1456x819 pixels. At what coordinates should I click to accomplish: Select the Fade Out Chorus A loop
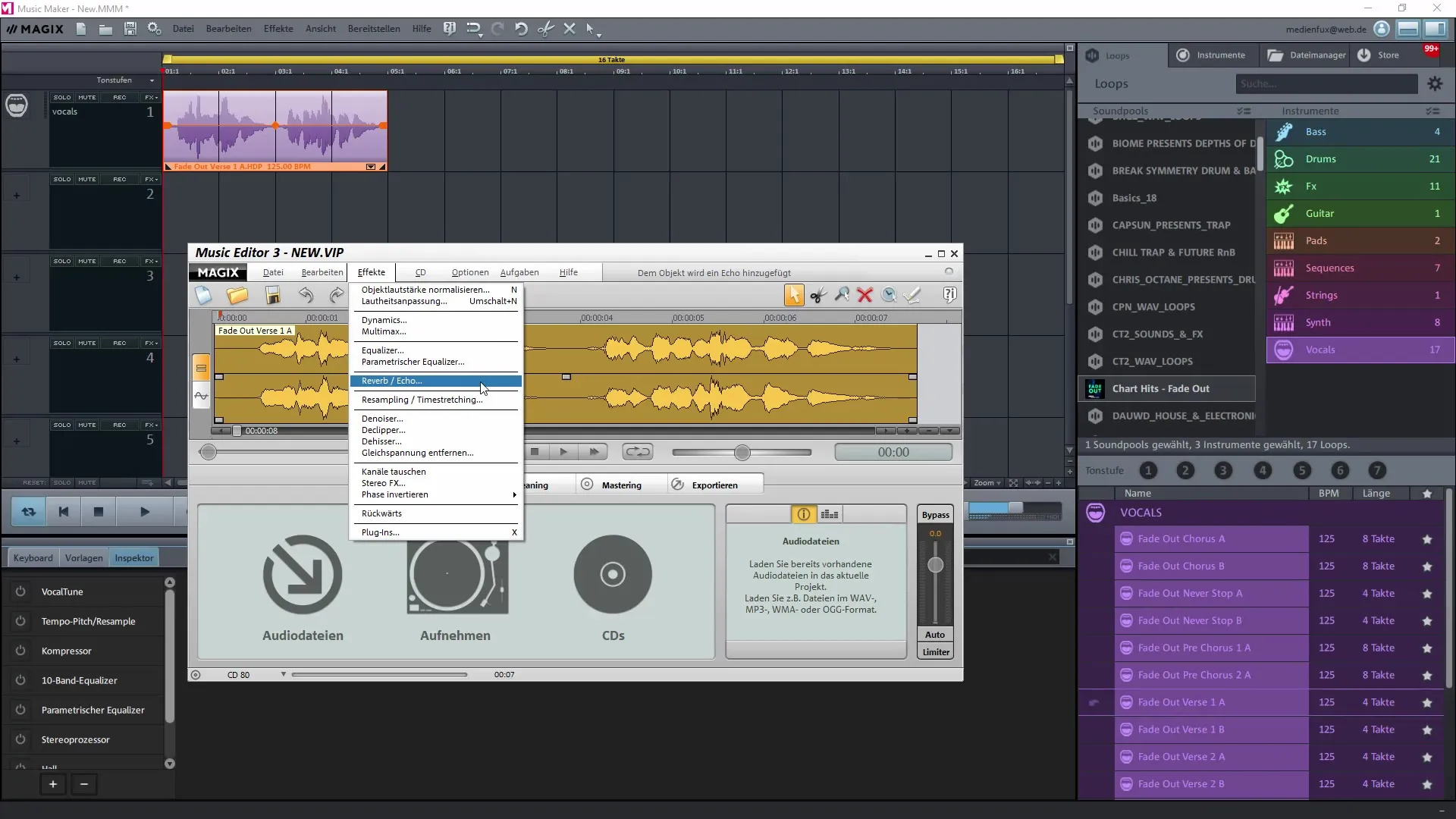pyautogui.click(x=1211, y=539)
